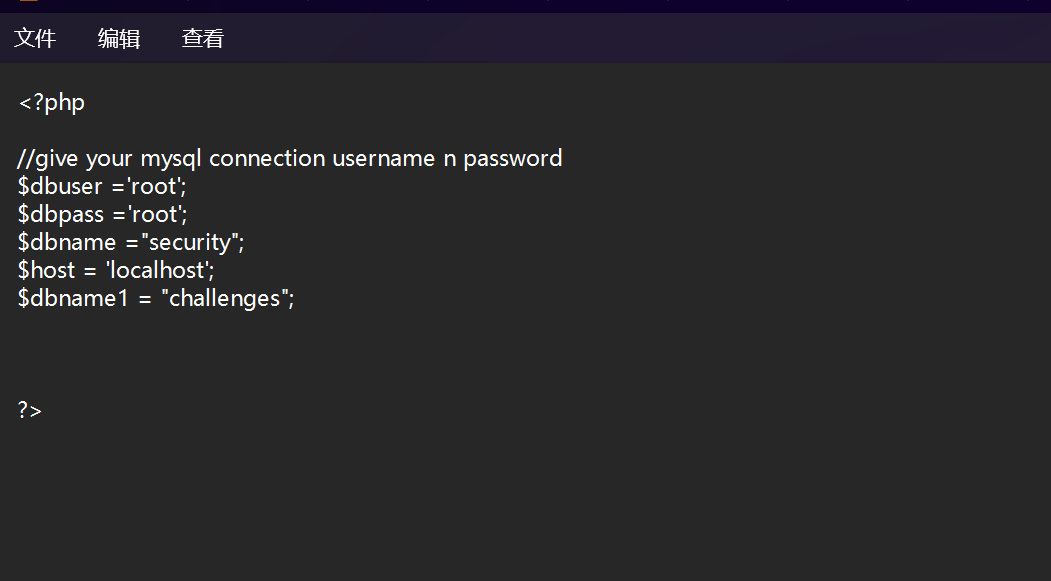Click the "security" string value
Screen dimensions: 1051x581
click(x=190, y=242)
